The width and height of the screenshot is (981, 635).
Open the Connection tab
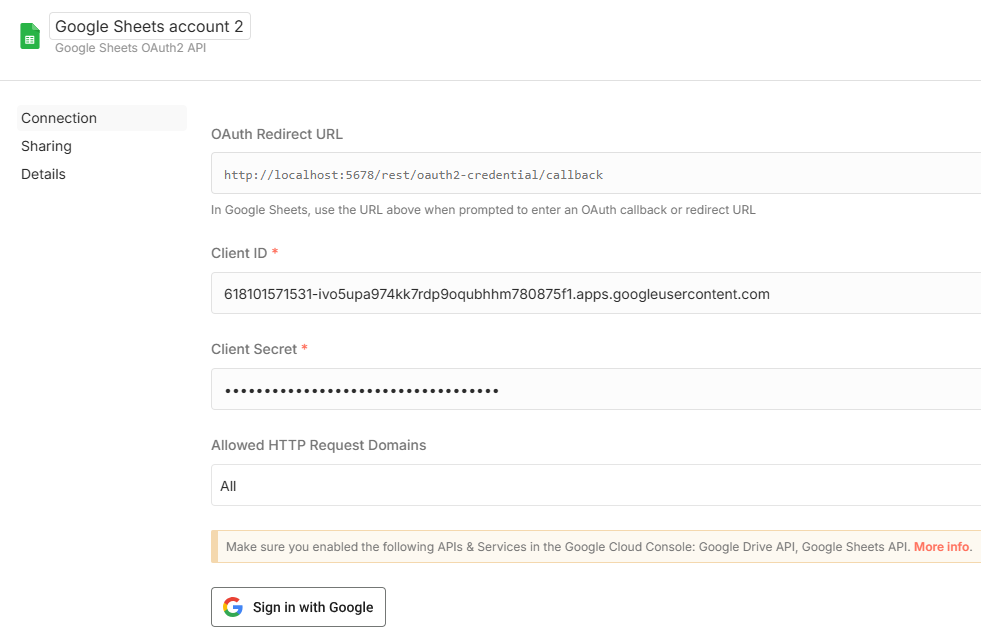[x=59, y=118]
